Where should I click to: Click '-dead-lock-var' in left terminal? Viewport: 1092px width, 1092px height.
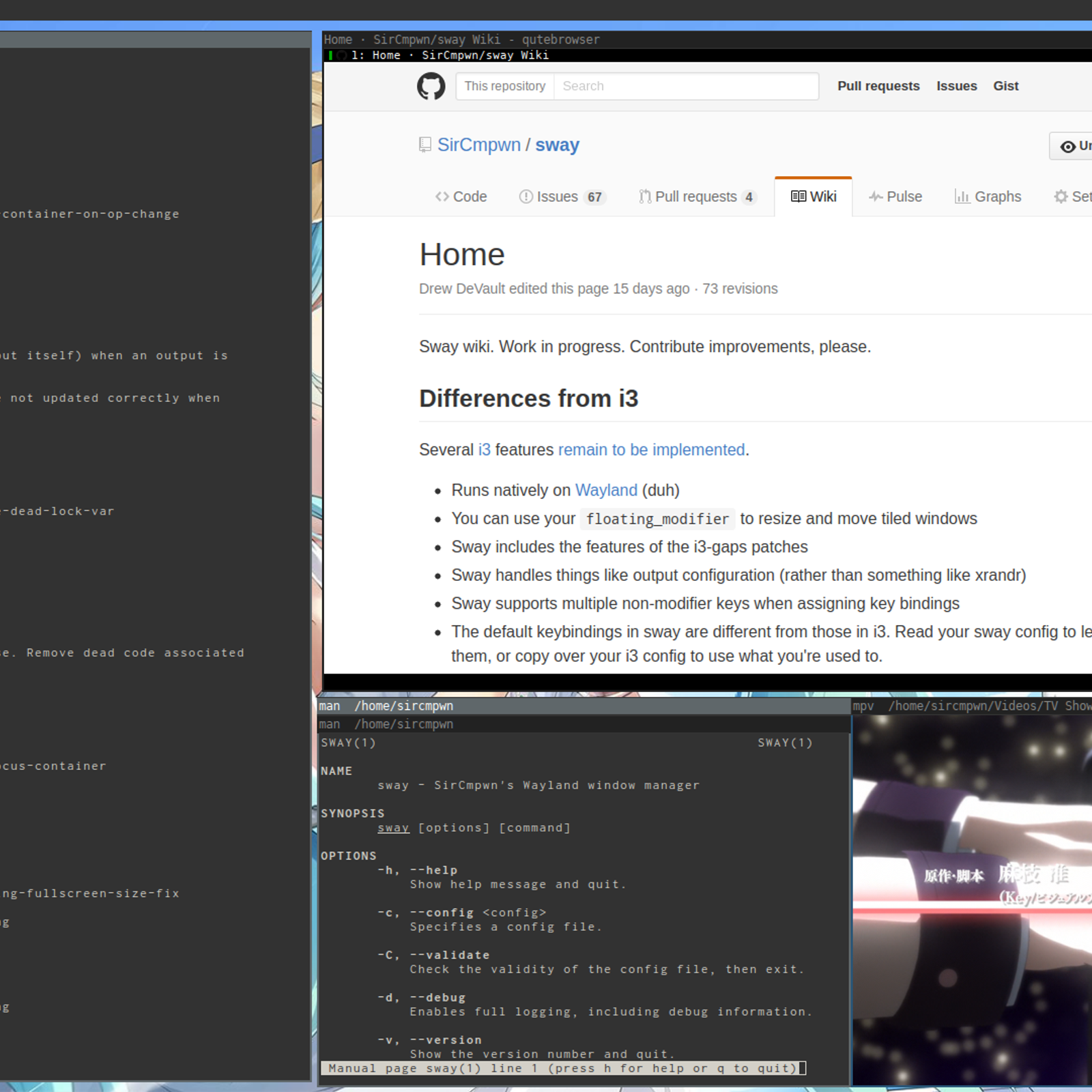(x=57, y=511)
